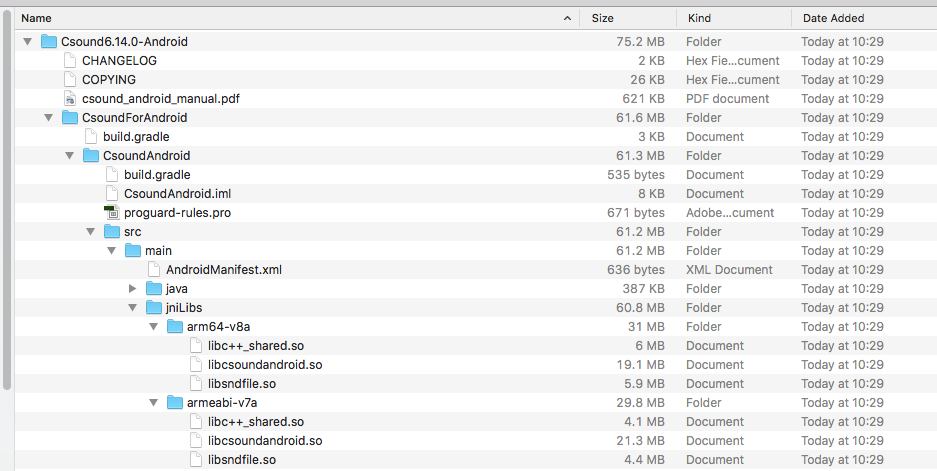Select the armeabi-v7a folder name
The image size is (937, 471).
[222, 403]
